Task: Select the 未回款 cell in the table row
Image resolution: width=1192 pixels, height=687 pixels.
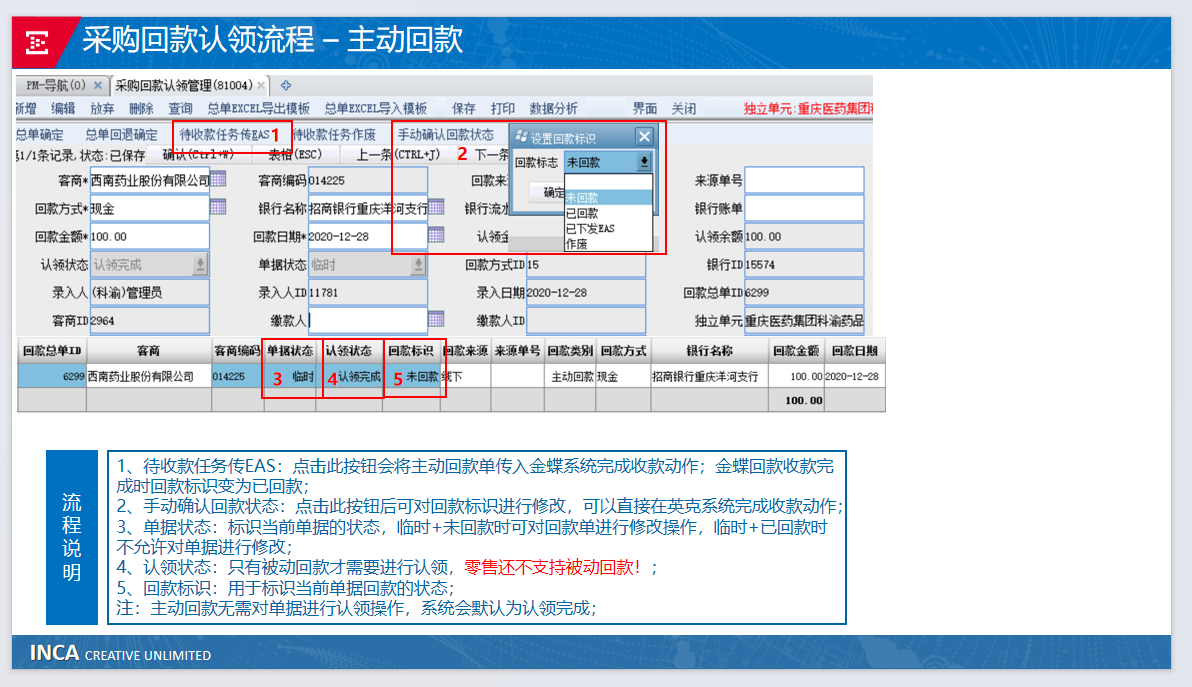Action: coord(411,376)
